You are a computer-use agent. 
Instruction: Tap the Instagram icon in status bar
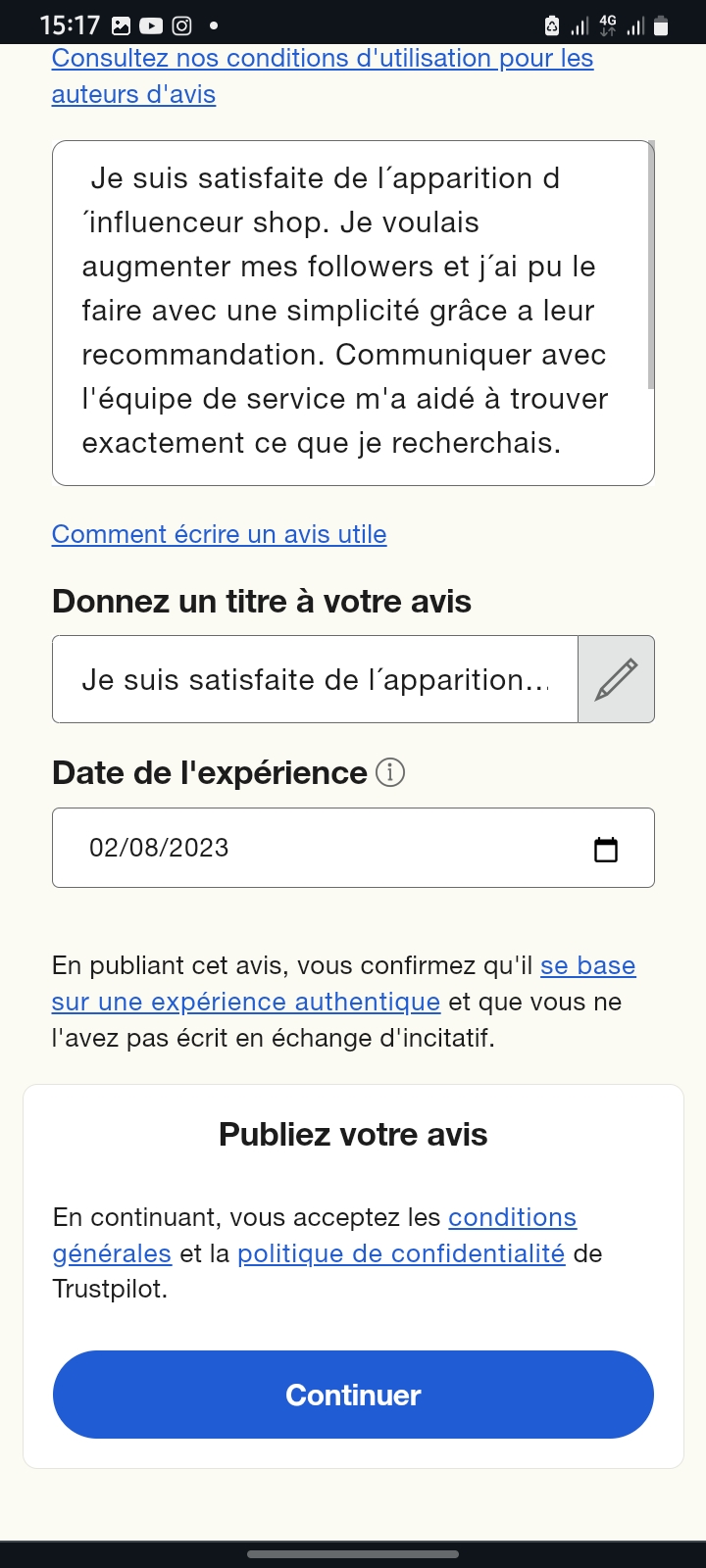point(181,26)
